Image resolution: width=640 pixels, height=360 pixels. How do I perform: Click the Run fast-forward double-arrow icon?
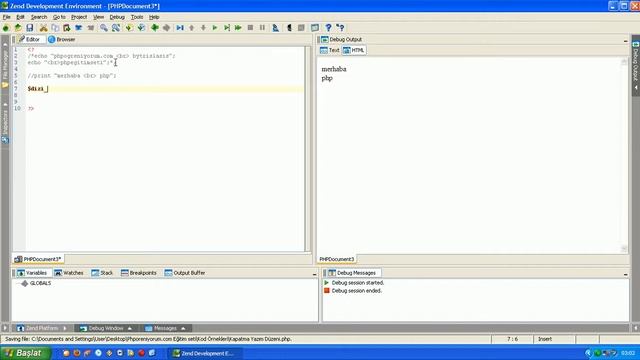[238, 28]
